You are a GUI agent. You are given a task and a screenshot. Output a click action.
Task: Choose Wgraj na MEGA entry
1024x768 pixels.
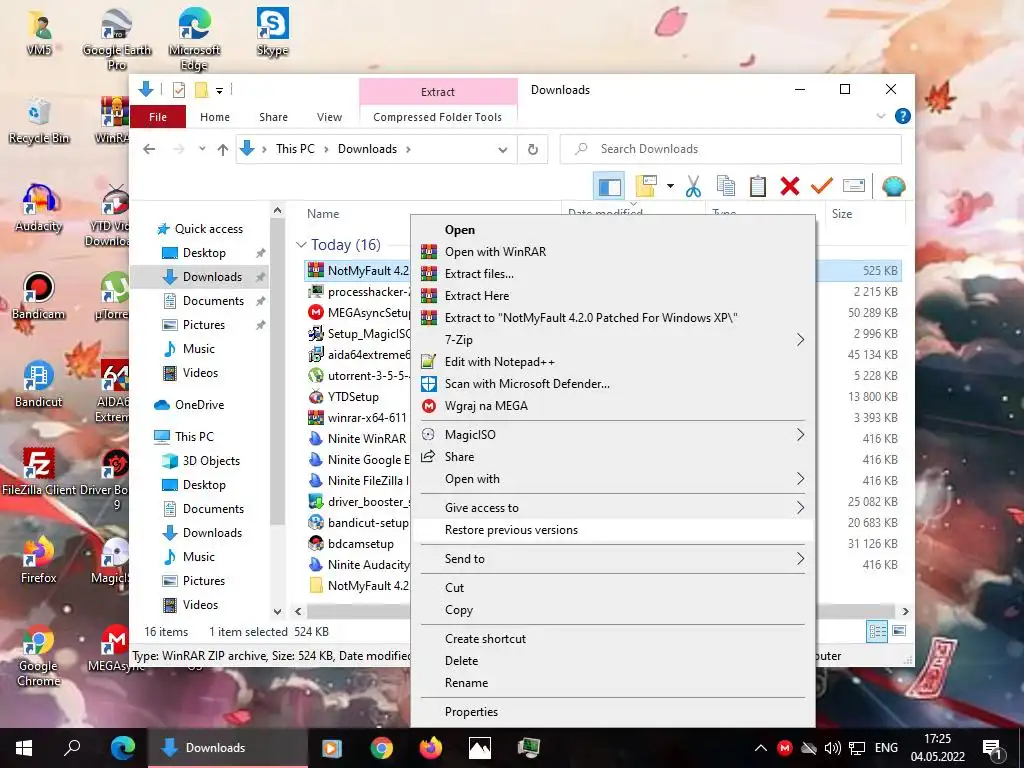[613, 406]
